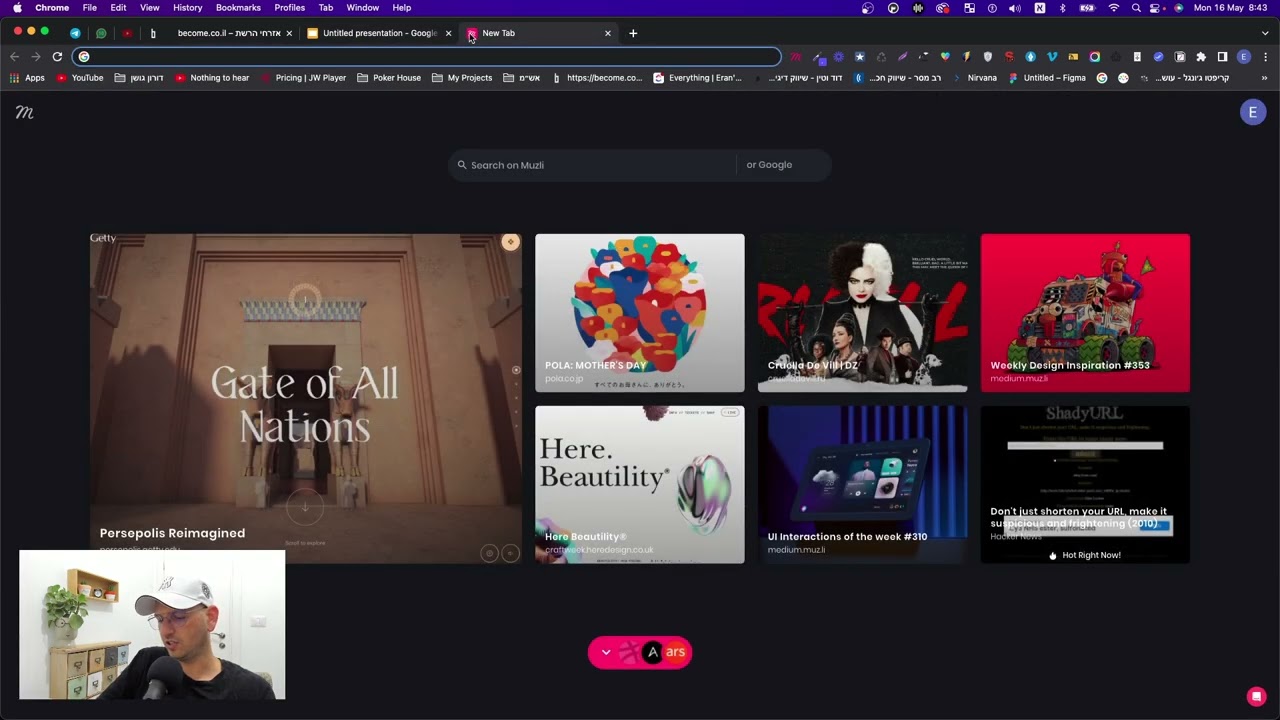Close the Untitled presentation tab

click(448, 33)
